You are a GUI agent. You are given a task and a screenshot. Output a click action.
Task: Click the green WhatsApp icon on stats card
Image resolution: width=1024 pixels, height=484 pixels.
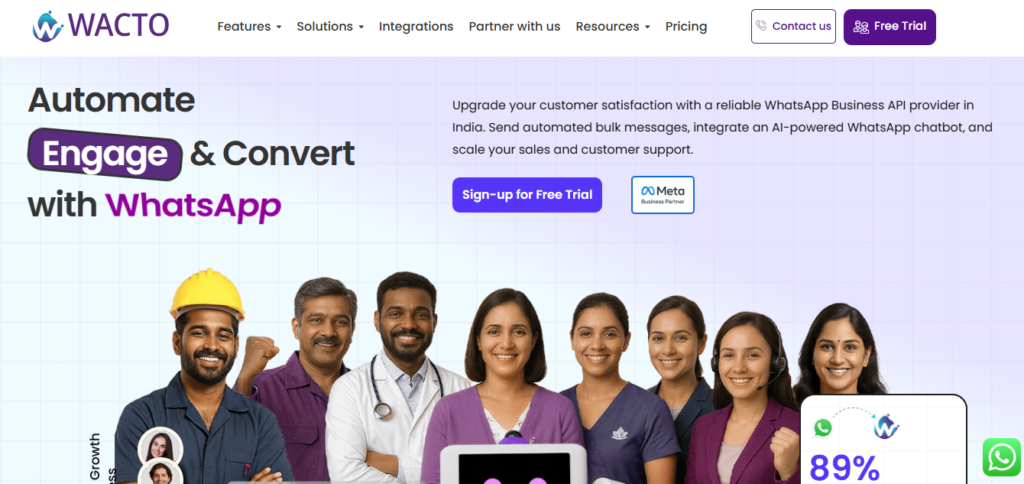coord(823,428)
